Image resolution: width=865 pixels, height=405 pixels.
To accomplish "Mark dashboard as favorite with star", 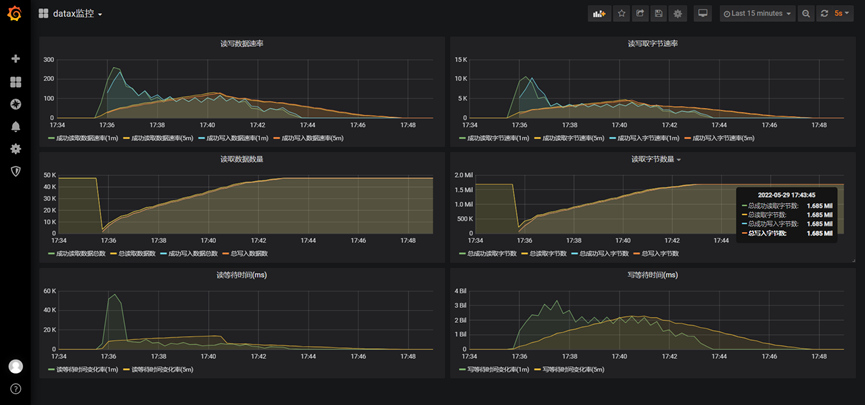I will (622, 14).
